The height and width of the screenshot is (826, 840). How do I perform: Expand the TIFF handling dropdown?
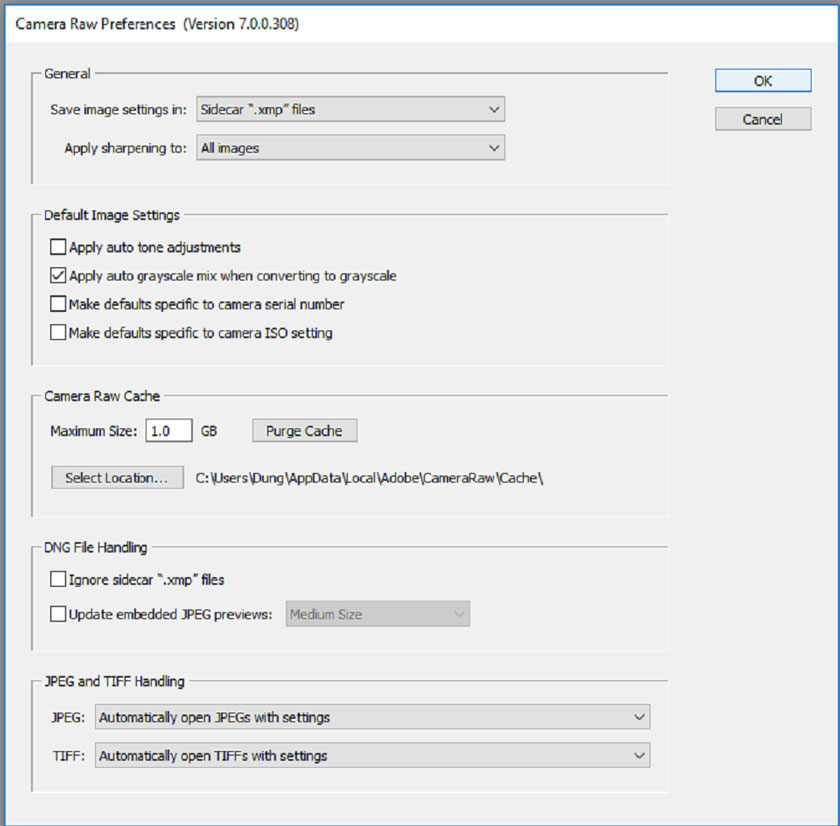tap(372, 755)
